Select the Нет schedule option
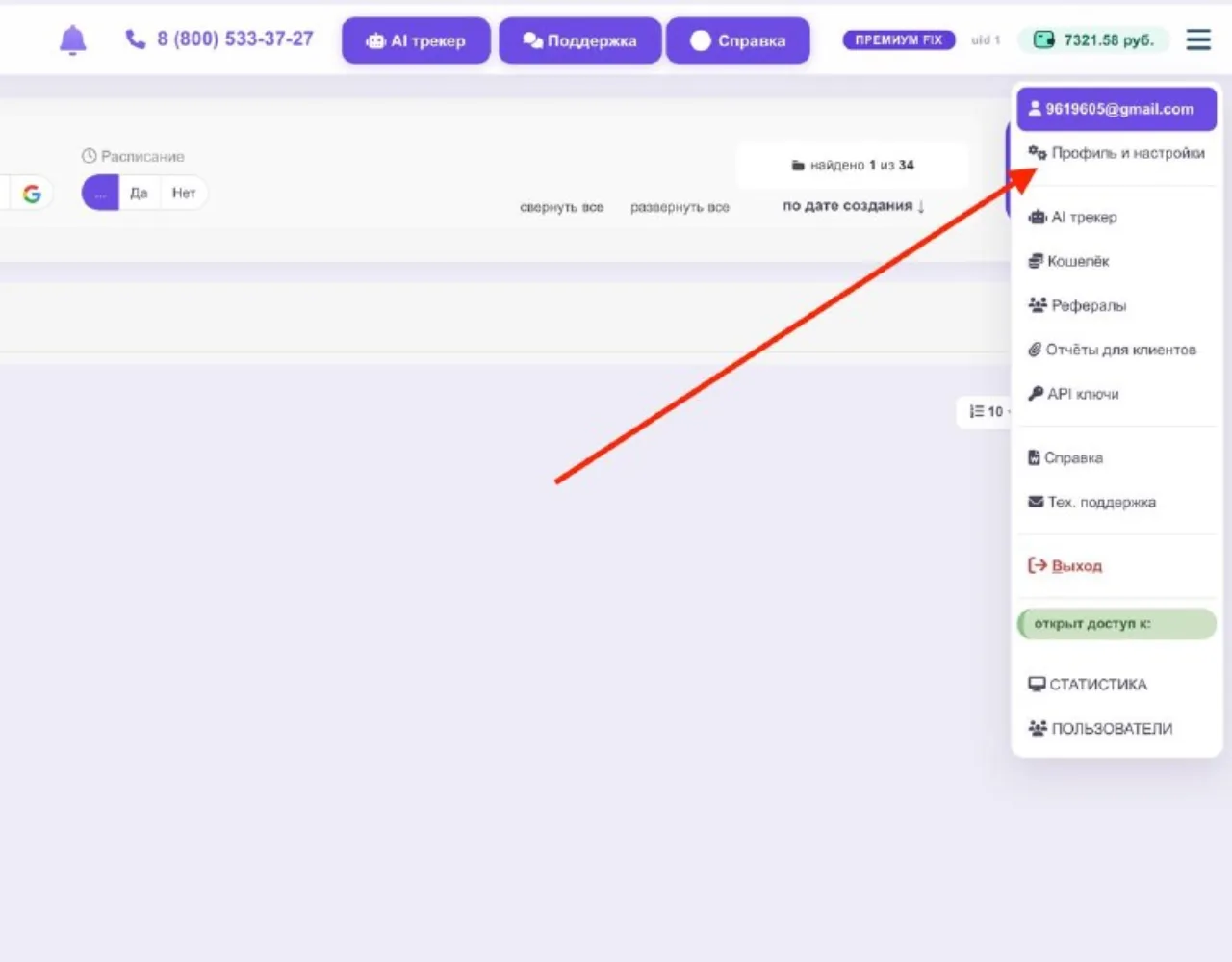 [184, 193]
